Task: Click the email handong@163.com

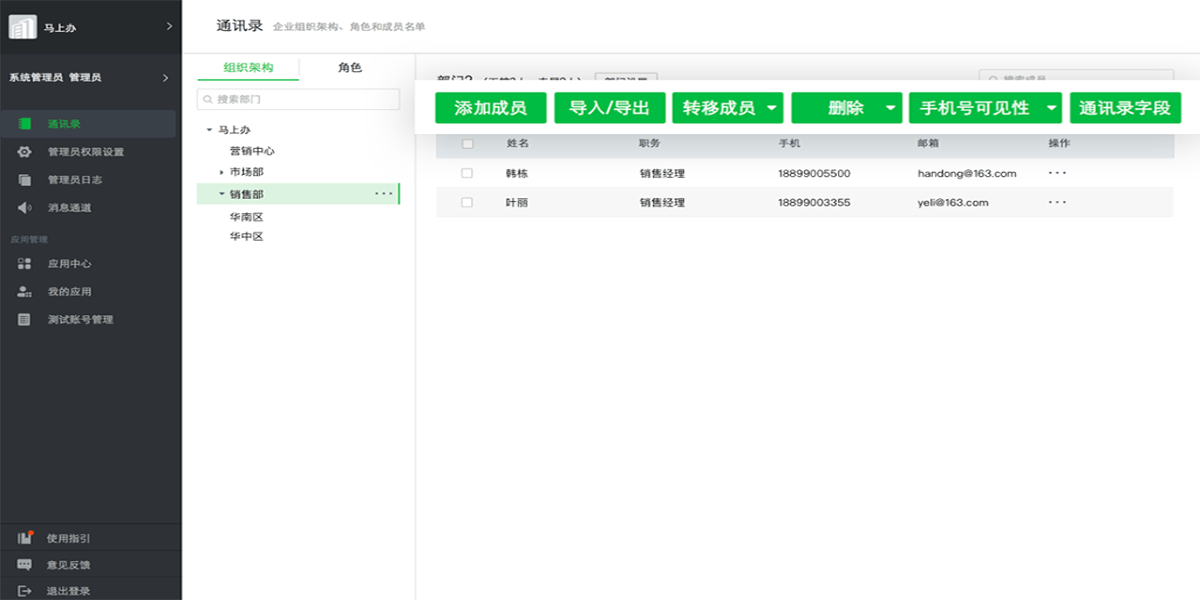Action: (x=967, y=173)
